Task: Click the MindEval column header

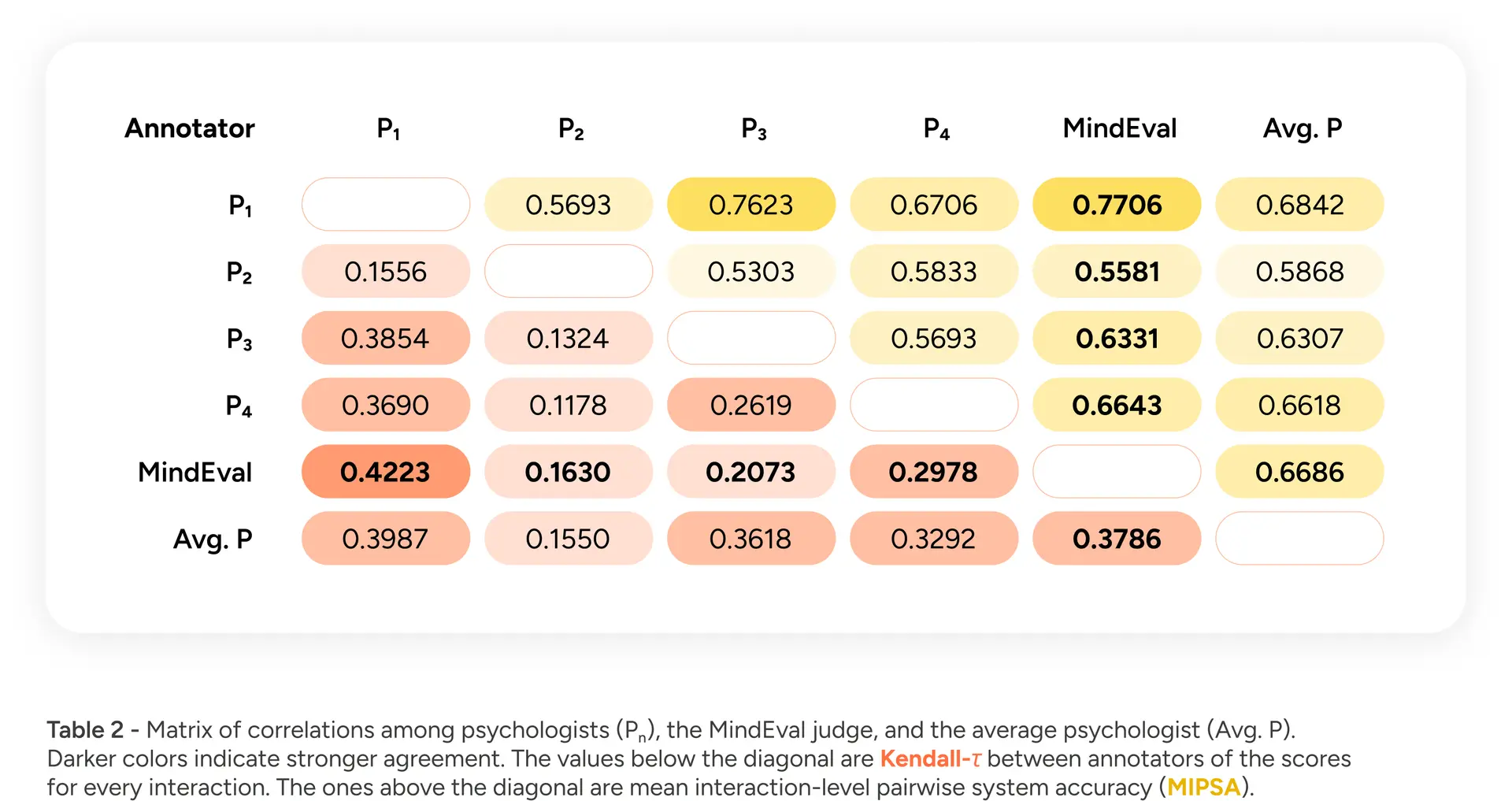Action: click(1119, 128)
